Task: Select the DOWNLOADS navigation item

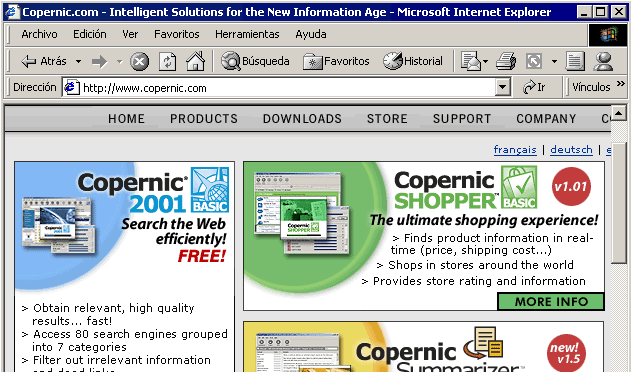Action: (x=302, y=119)
